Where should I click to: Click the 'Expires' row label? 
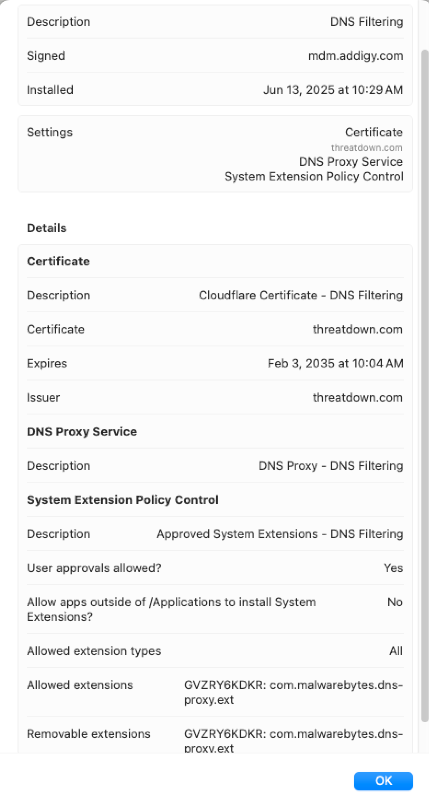[x=47, y=363]
